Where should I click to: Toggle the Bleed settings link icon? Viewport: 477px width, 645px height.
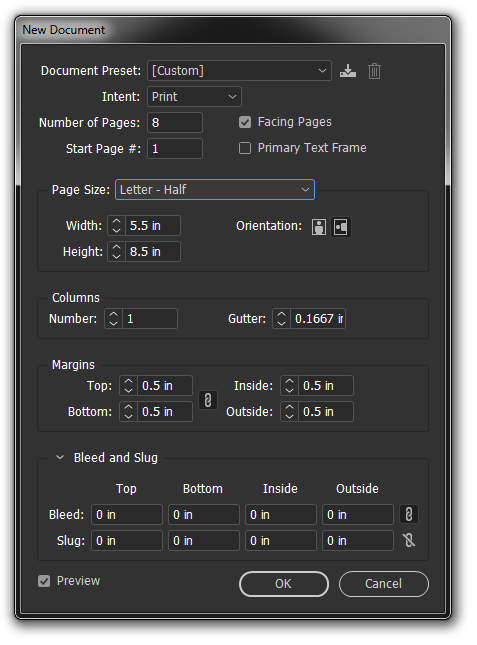pyautogui.click(x=409, y=514)
